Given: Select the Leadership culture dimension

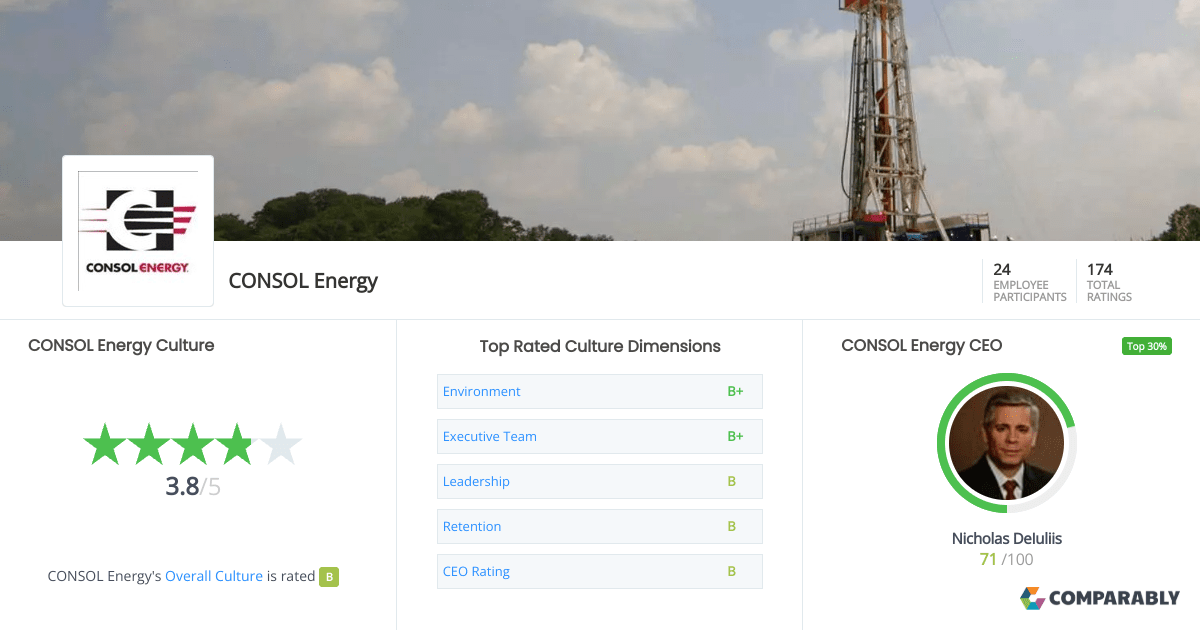Looking at the screenshot, I should 476,481.
